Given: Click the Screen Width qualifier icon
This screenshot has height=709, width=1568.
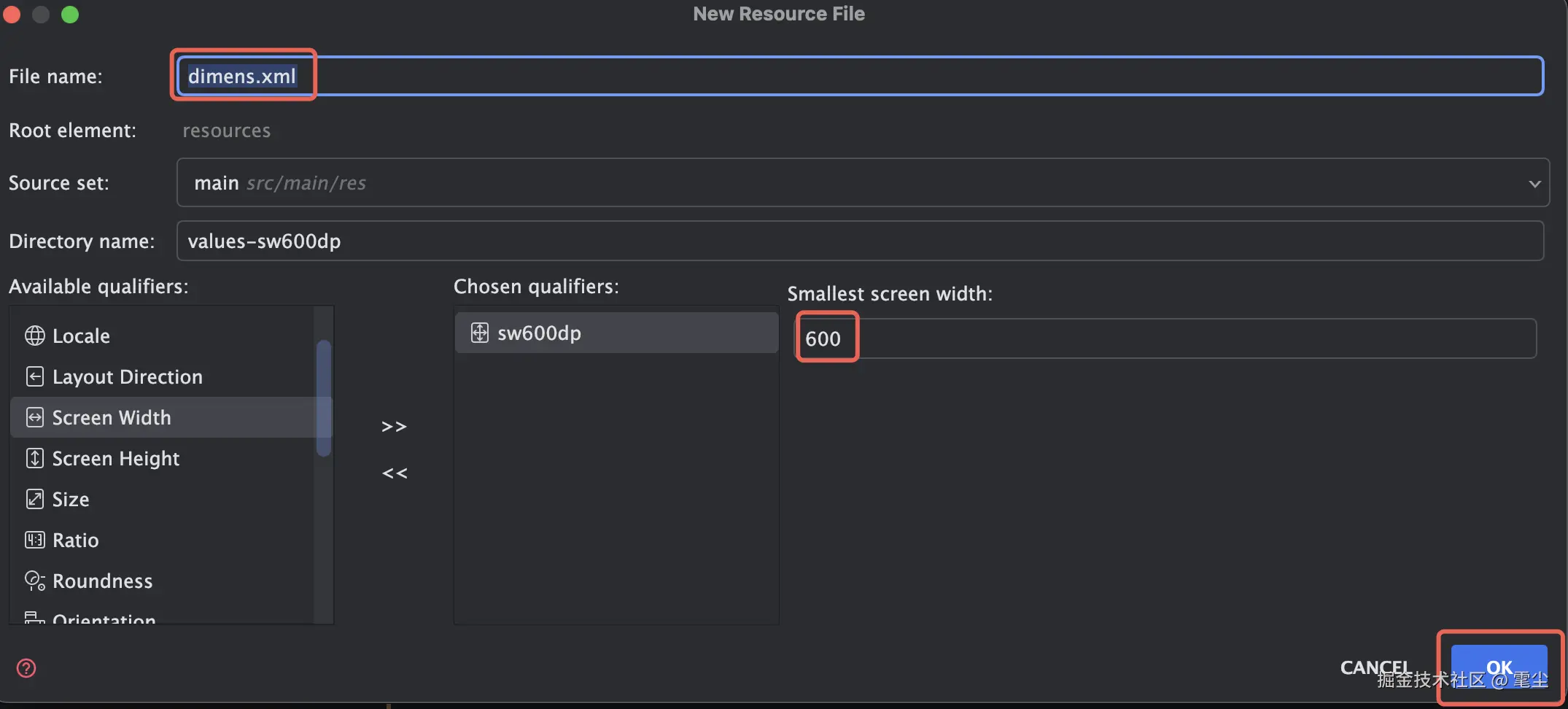Looking at the screenshot, I should (34, 417).
